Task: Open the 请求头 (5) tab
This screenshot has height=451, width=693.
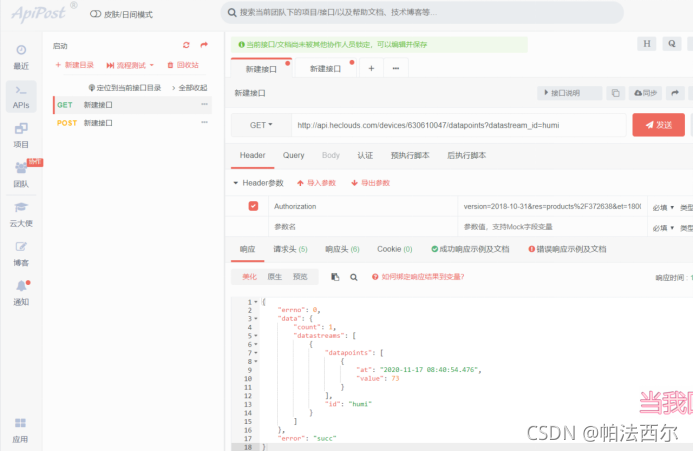Action: pos(290,249)
